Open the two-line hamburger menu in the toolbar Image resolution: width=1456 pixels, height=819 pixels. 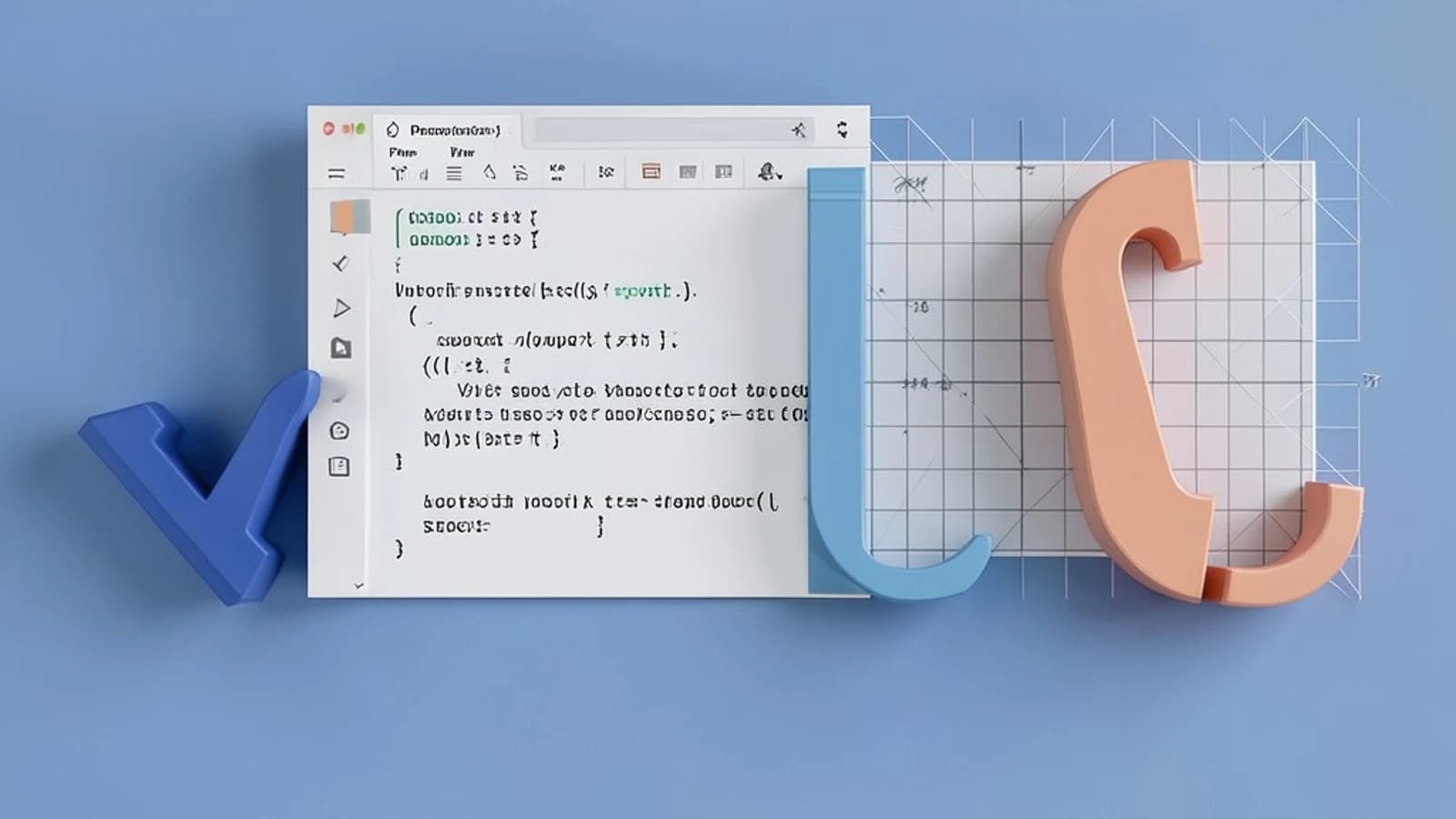point(337,173)
